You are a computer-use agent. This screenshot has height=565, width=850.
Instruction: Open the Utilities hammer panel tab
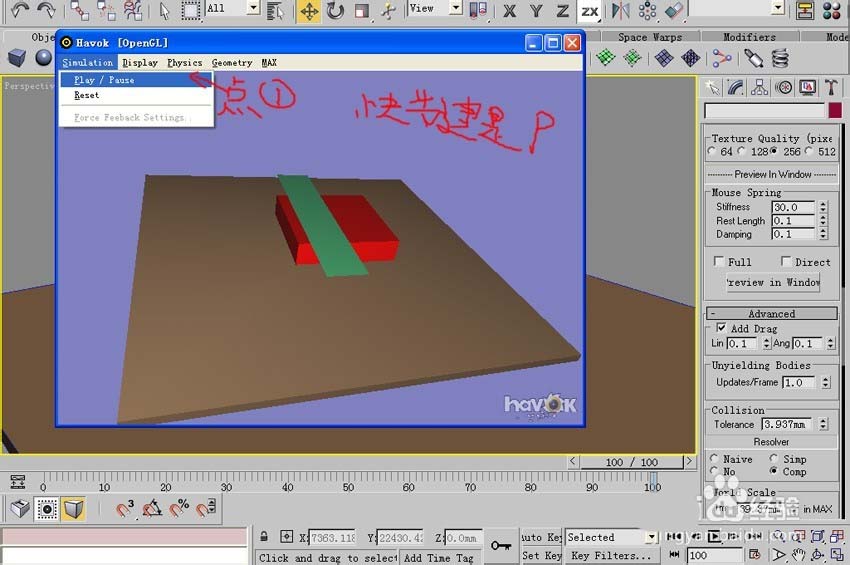(831, 88)
